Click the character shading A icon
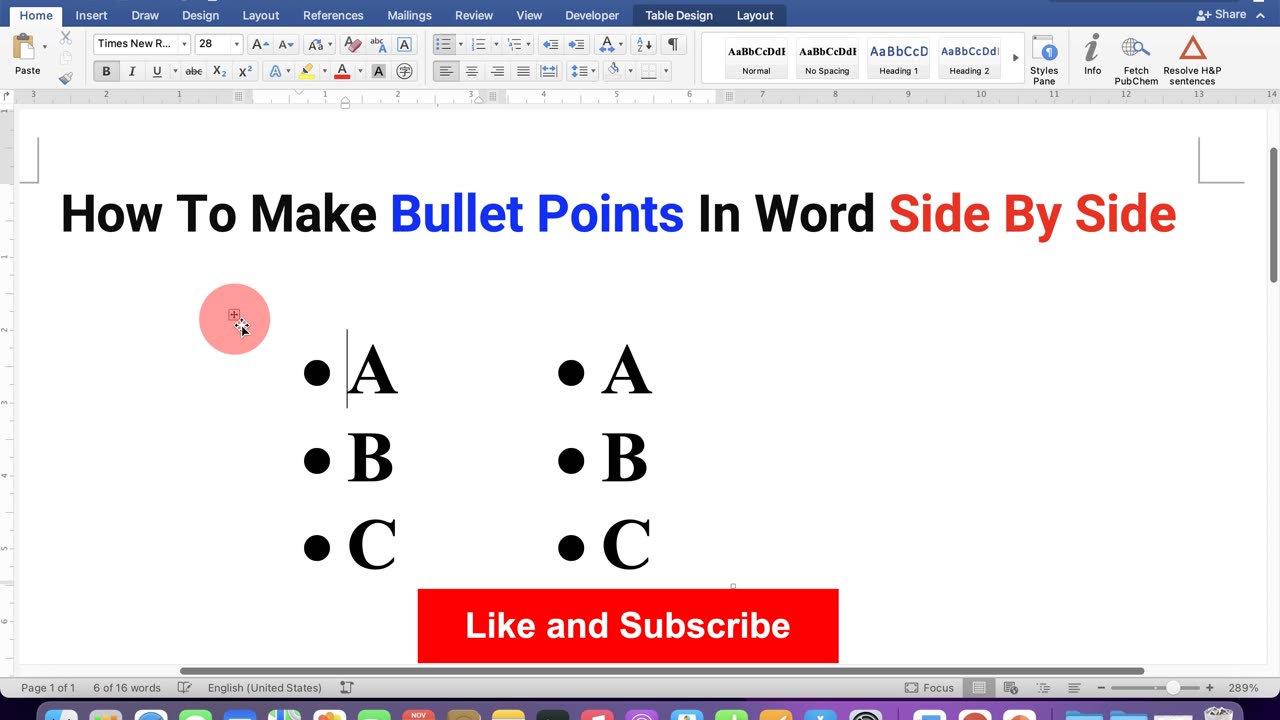Image resolution: width=1280 pixels, height=720 pixels. (x=378, y=71)
